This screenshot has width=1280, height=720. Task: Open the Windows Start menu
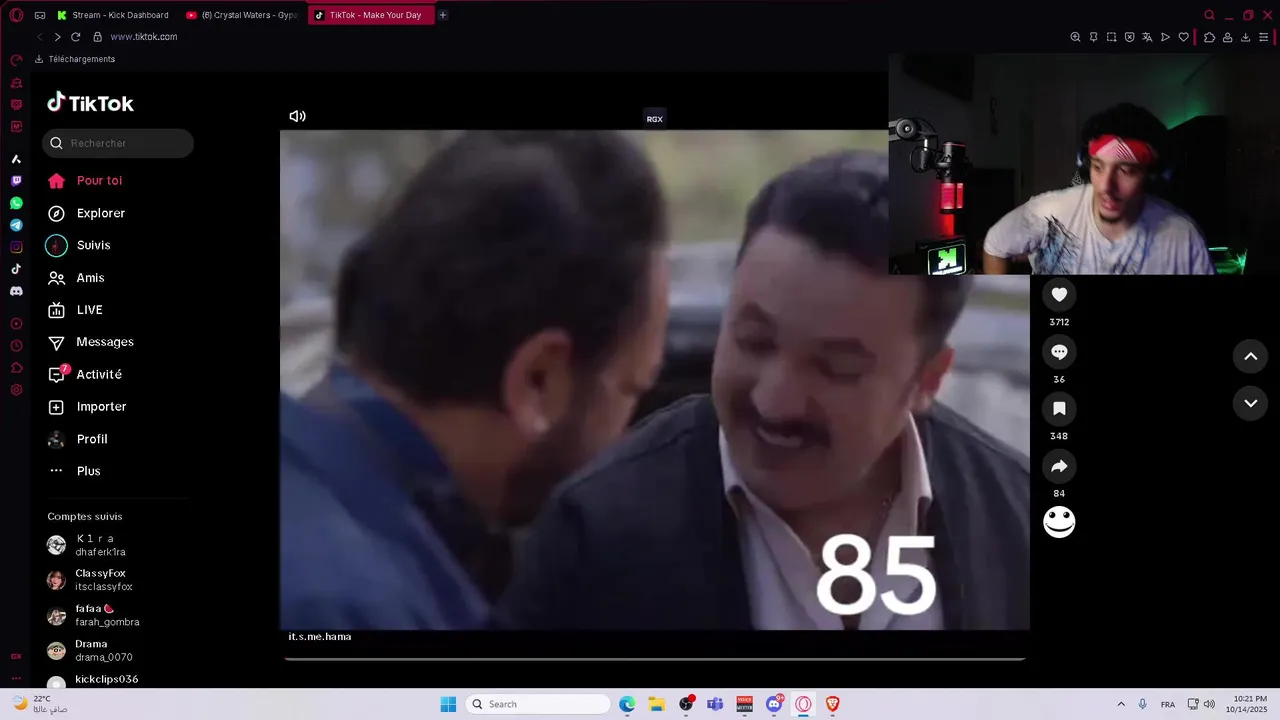tap(448, 704)
